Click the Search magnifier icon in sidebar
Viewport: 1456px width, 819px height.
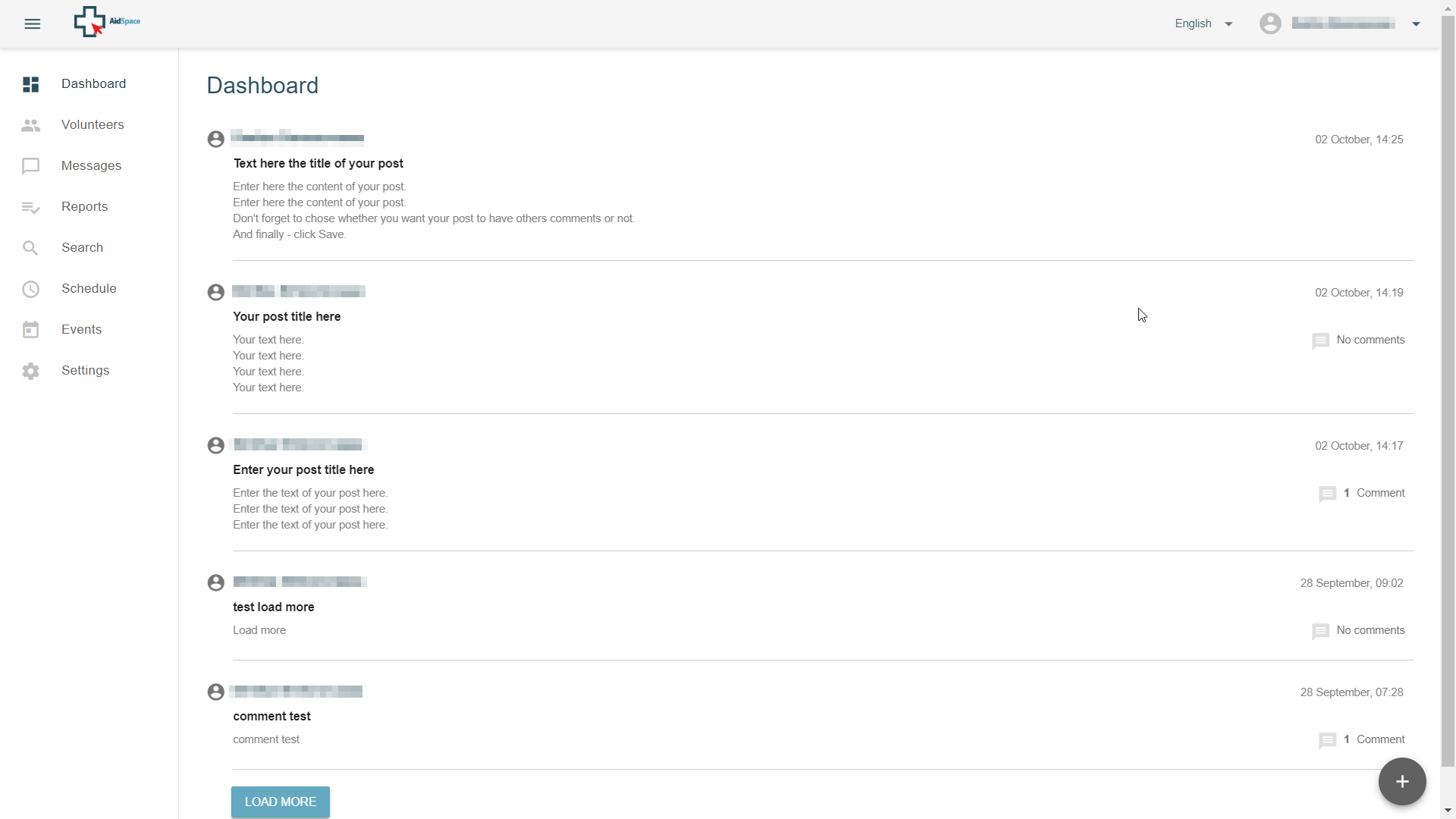(30, 248)
